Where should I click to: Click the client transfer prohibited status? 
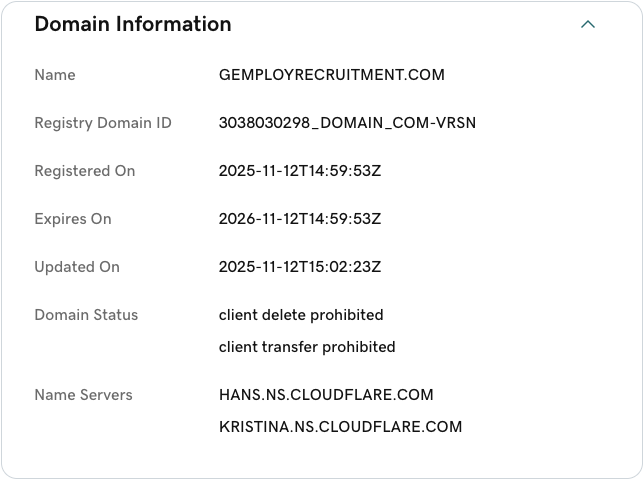click(307, 347)
